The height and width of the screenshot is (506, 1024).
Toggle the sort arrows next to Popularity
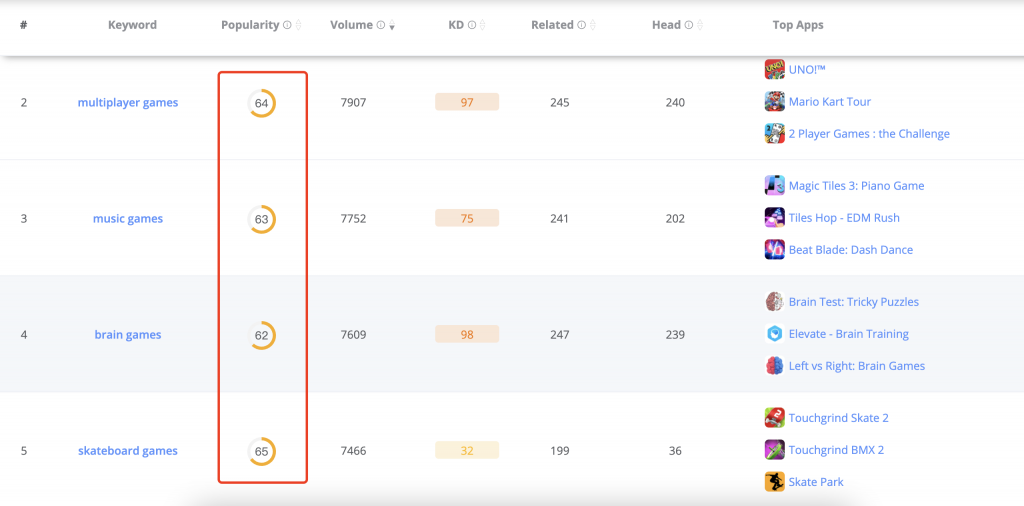[x=298, y=25]
